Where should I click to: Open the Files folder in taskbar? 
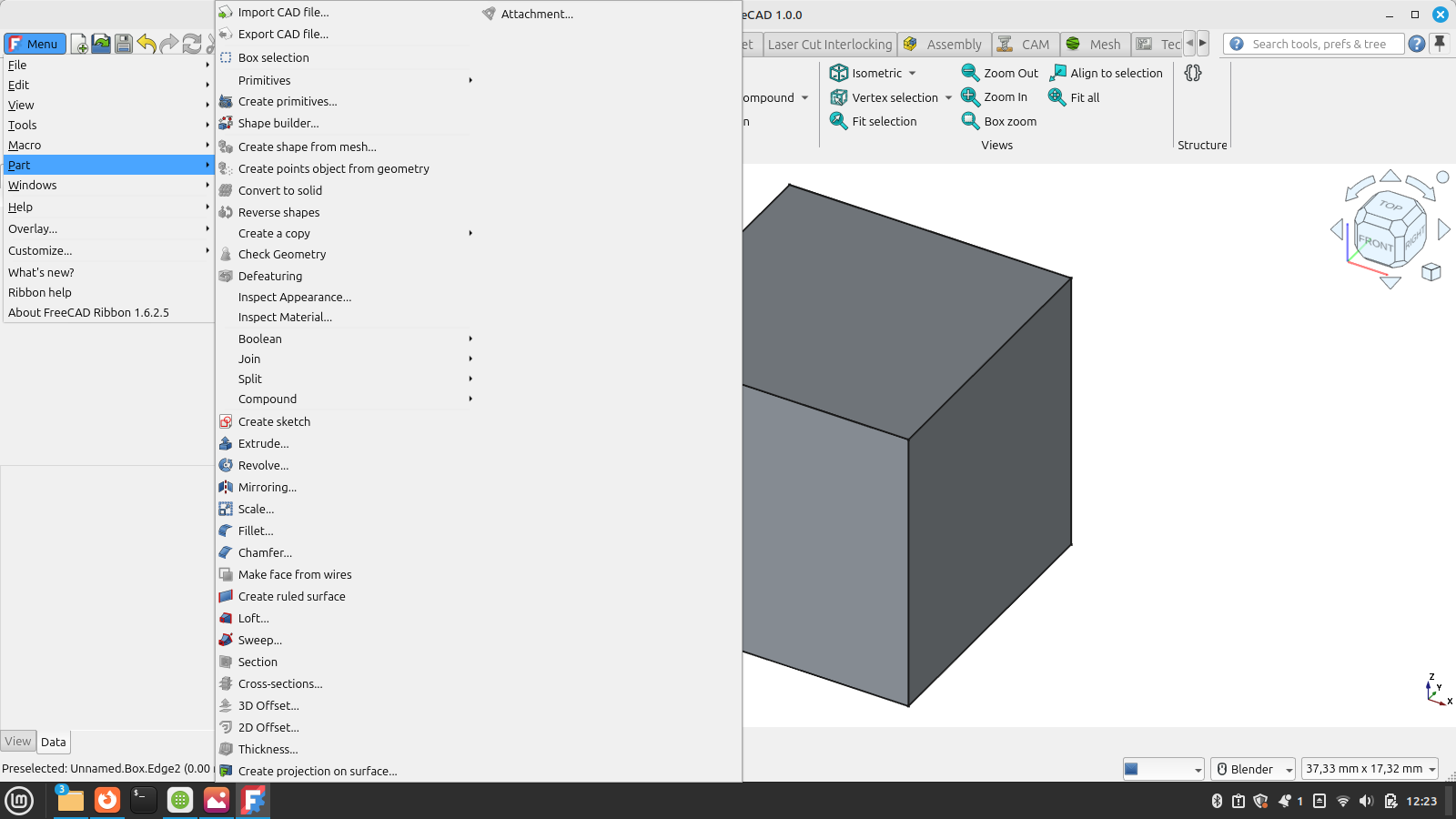tap(71, 800)
